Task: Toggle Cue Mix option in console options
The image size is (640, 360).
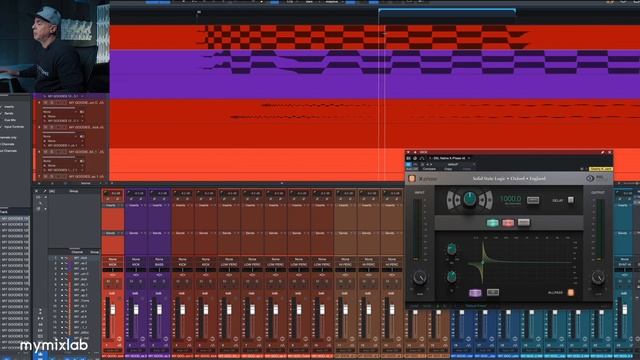Action: [10, 120]
